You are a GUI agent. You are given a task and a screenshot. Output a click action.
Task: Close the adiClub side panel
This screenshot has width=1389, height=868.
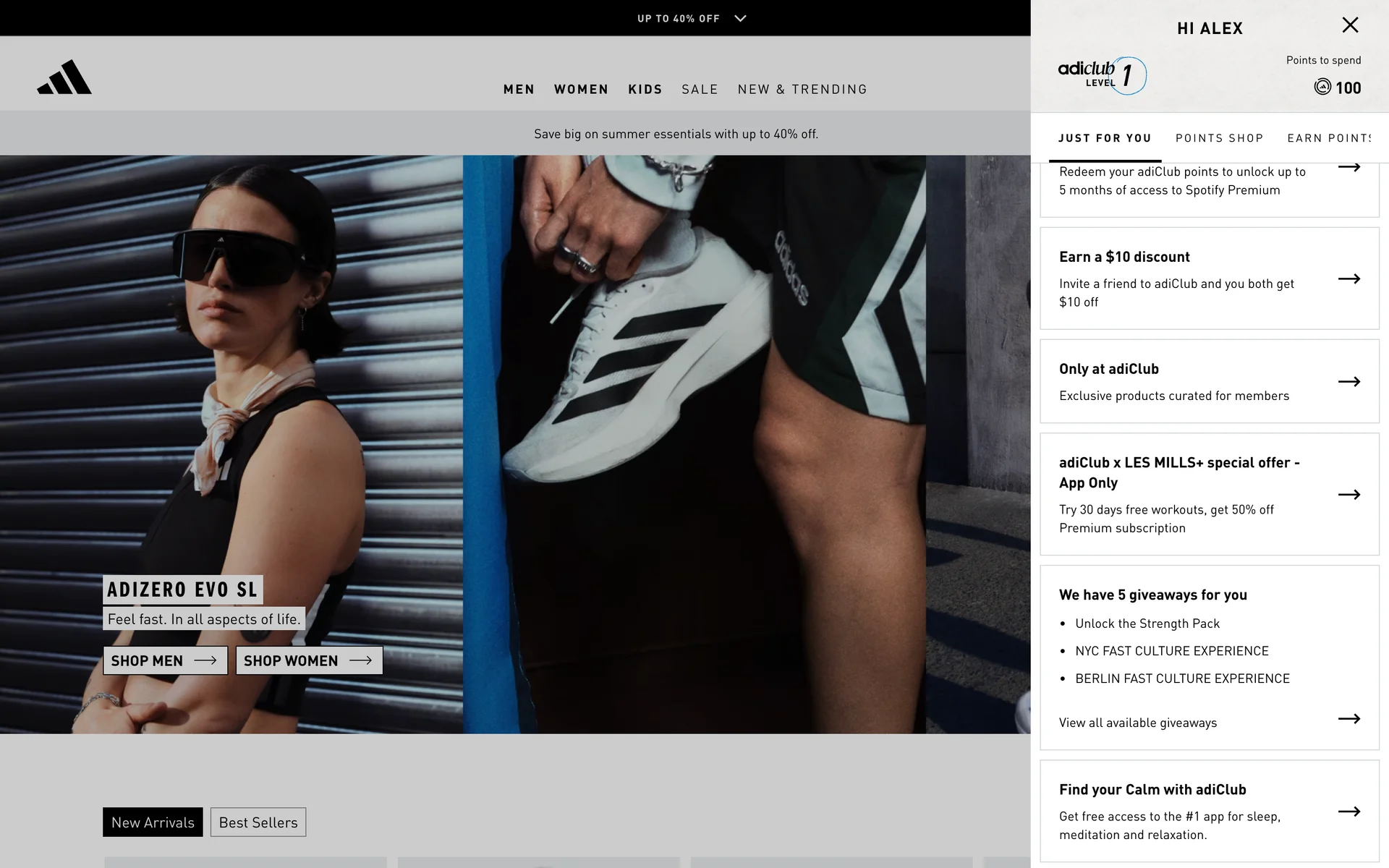coord(1350,25)
